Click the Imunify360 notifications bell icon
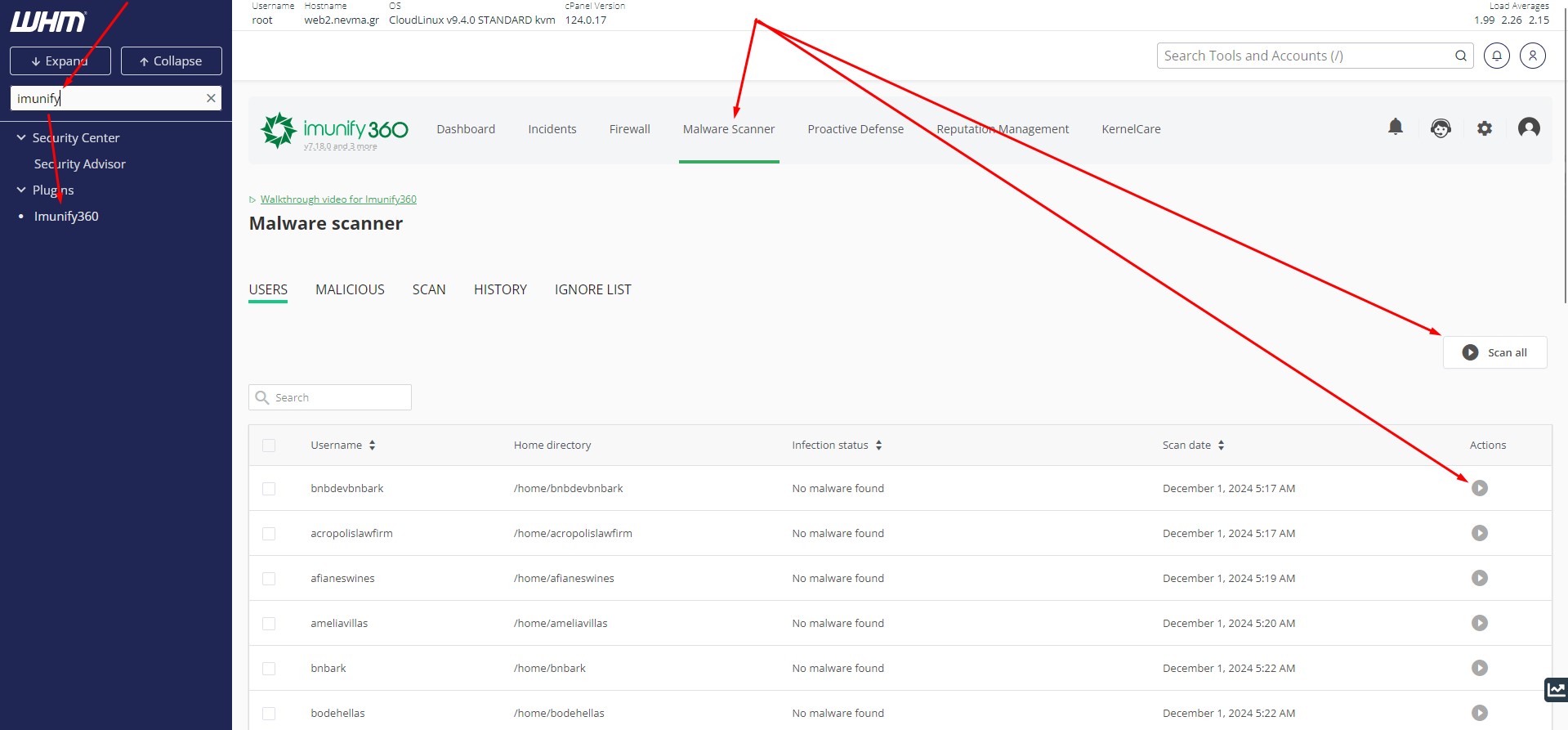1568x730 pixels. [1396, 127]
